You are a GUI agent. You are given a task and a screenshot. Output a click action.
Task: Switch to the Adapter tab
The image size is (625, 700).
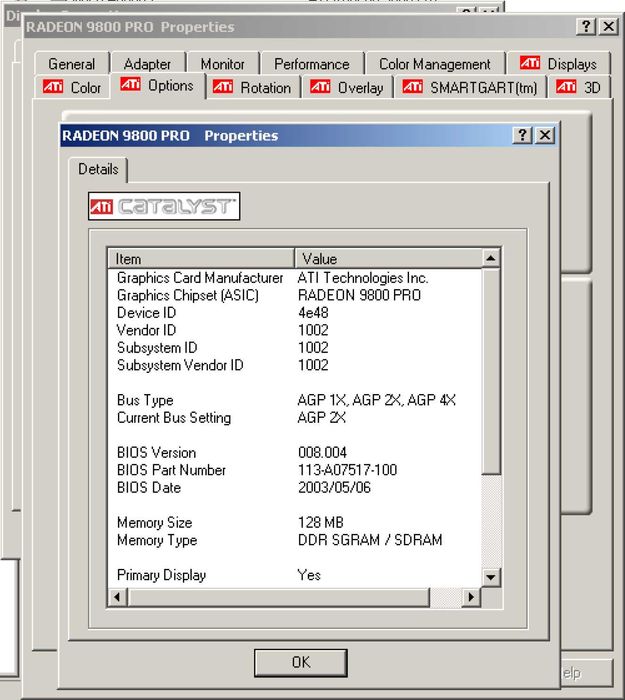coord(148,64)
